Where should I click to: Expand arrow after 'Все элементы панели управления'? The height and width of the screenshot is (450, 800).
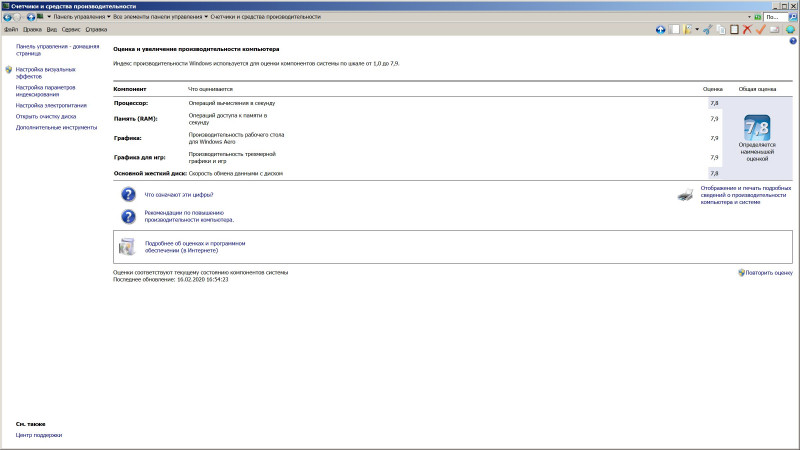click(206, 17)
